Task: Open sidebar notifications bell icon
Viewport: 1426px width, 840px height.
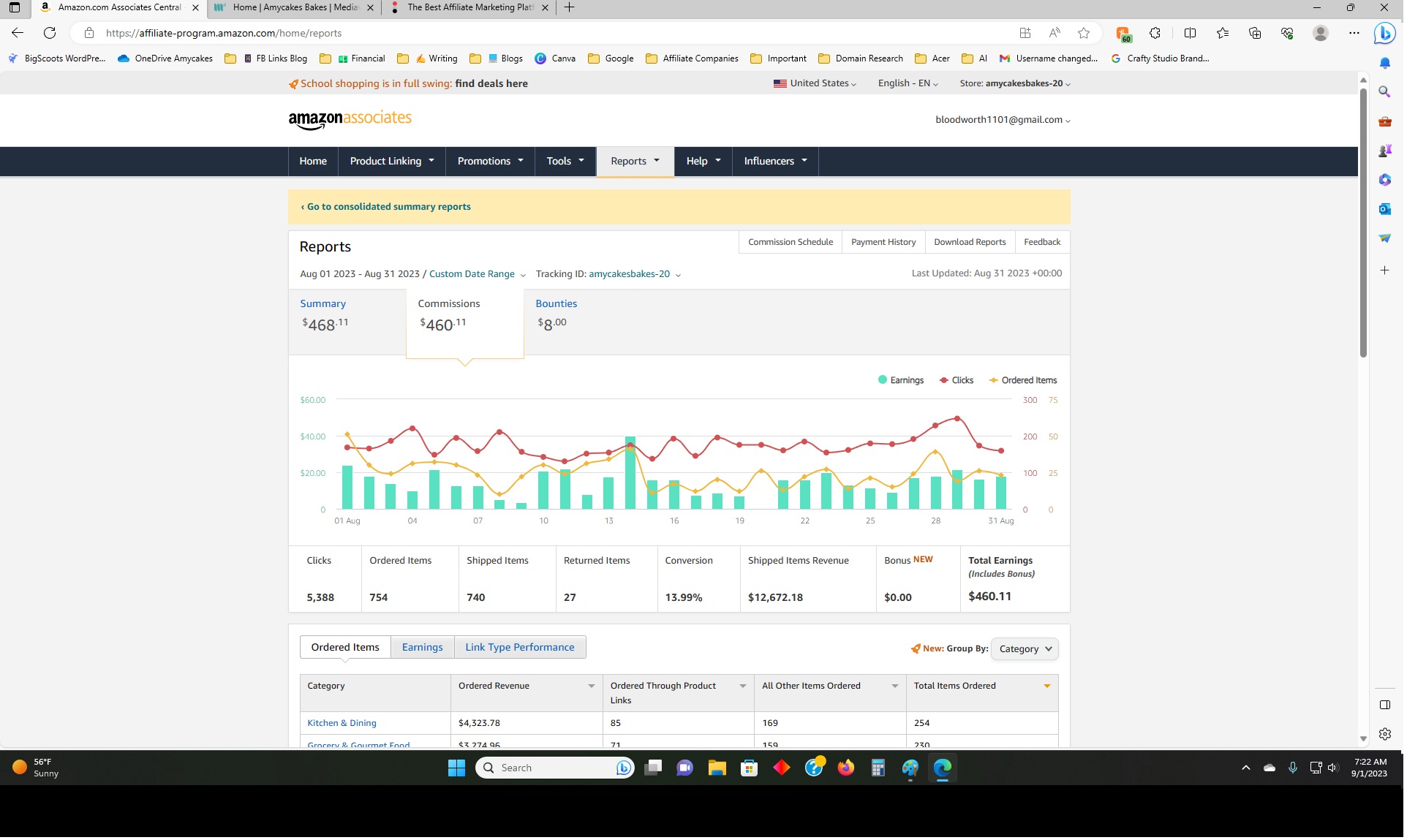Action: tap(1385, 63)
